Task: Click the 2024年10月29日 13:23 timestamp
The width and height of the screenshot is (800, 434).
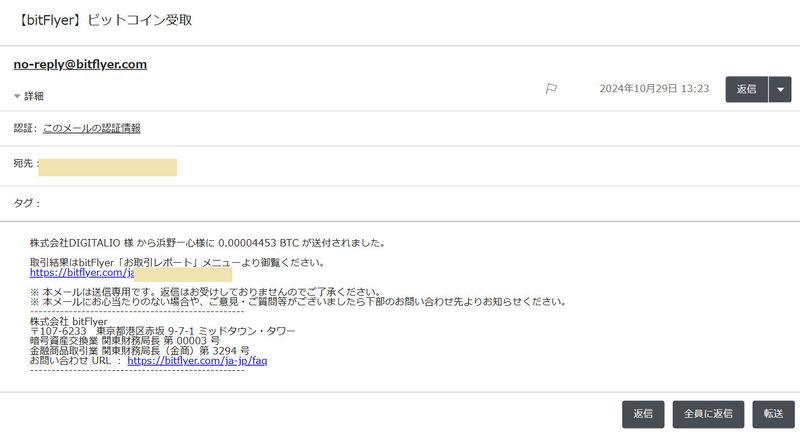Action: pyautogui.click(x=654, y=89)
